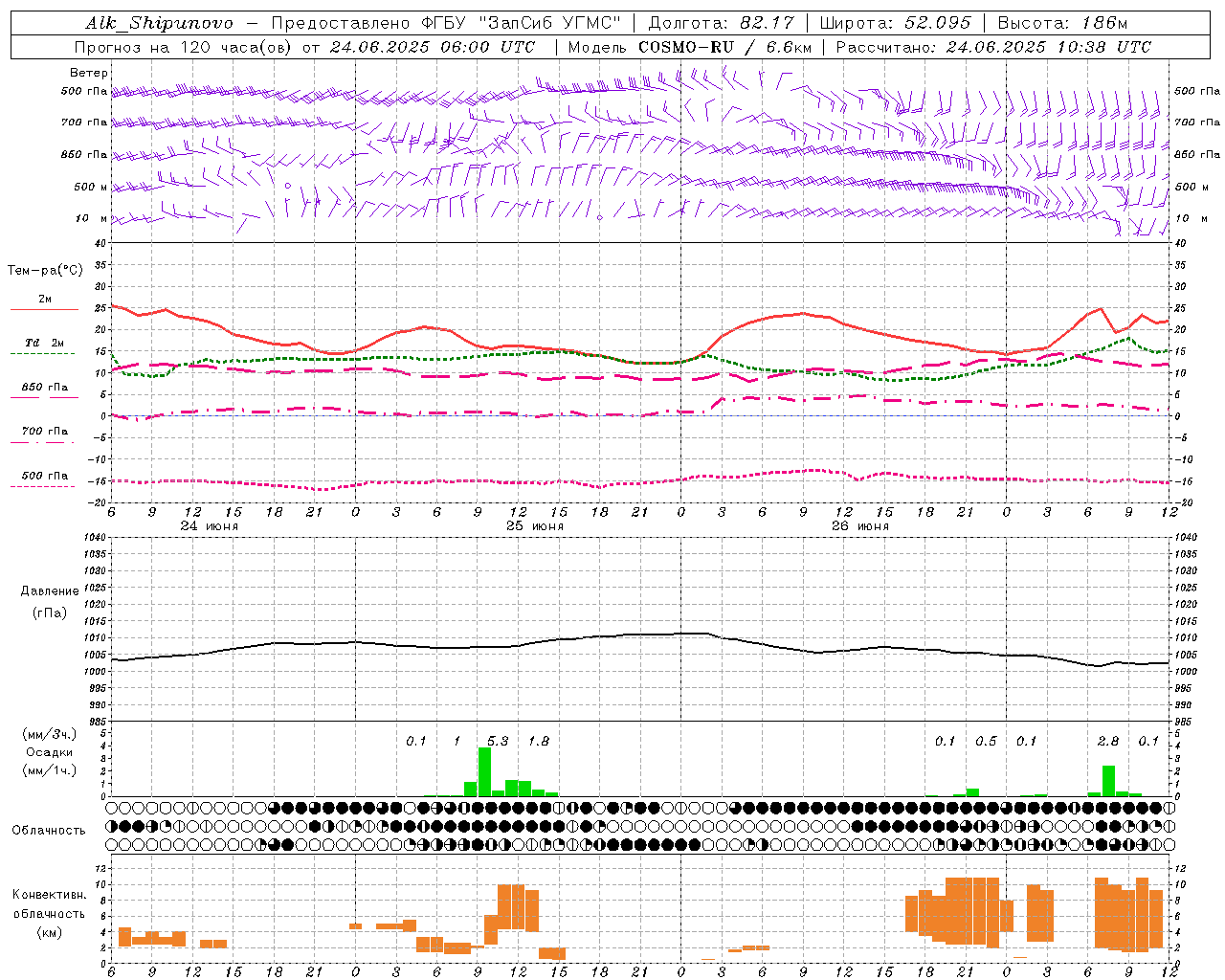Click the Ветер panel label
The height and width of the screenshot is (980, 1225).
point(88,73)
